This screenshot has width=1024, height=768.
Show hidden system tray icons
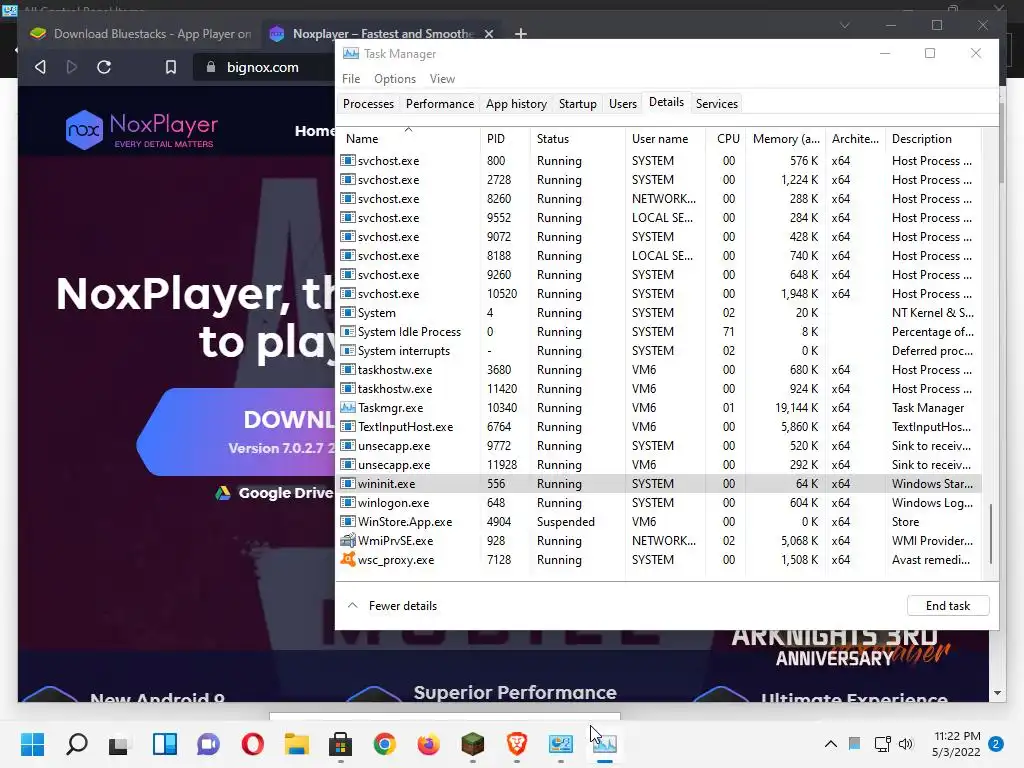coord(831,744)
